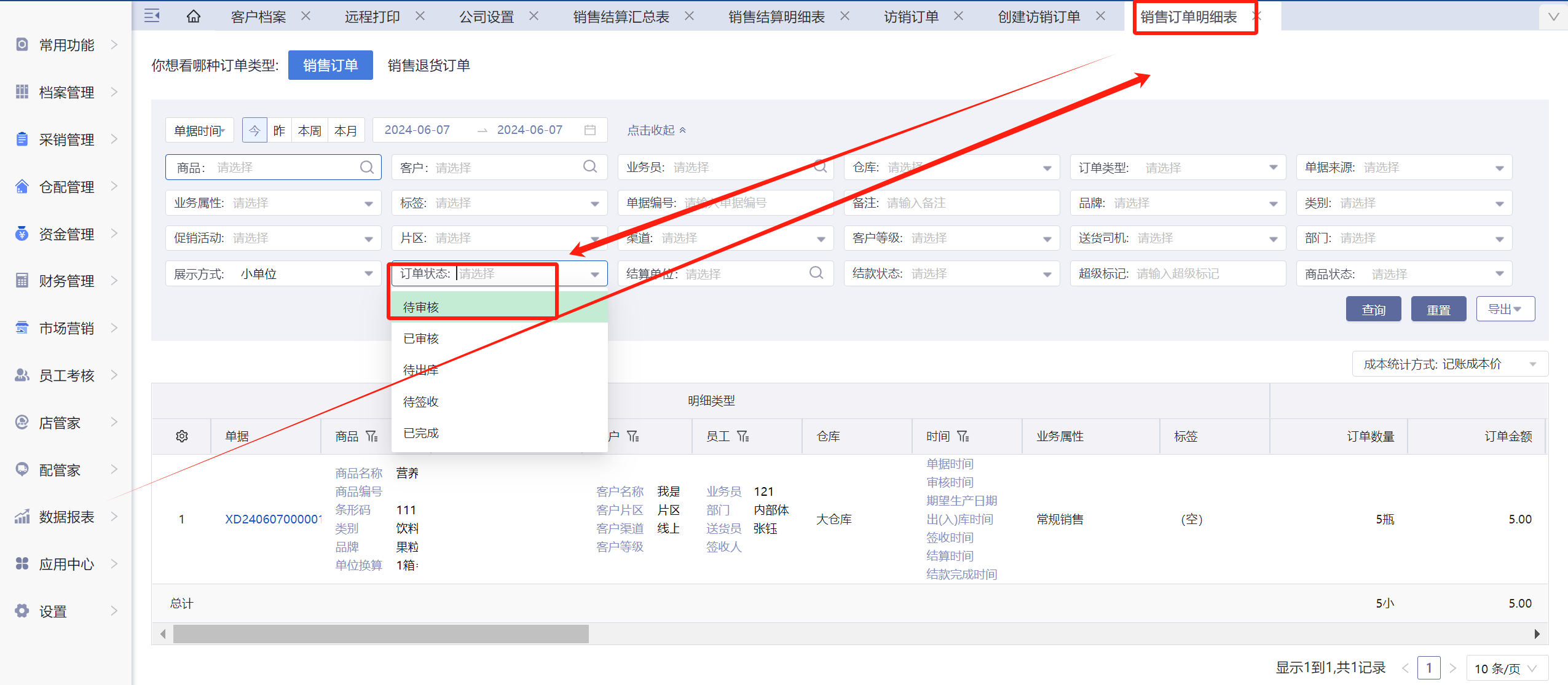Click the scroll left arrow of table
Image resolution: width=1568 pixels, height=685 pixels.
(x=163, y=634)
